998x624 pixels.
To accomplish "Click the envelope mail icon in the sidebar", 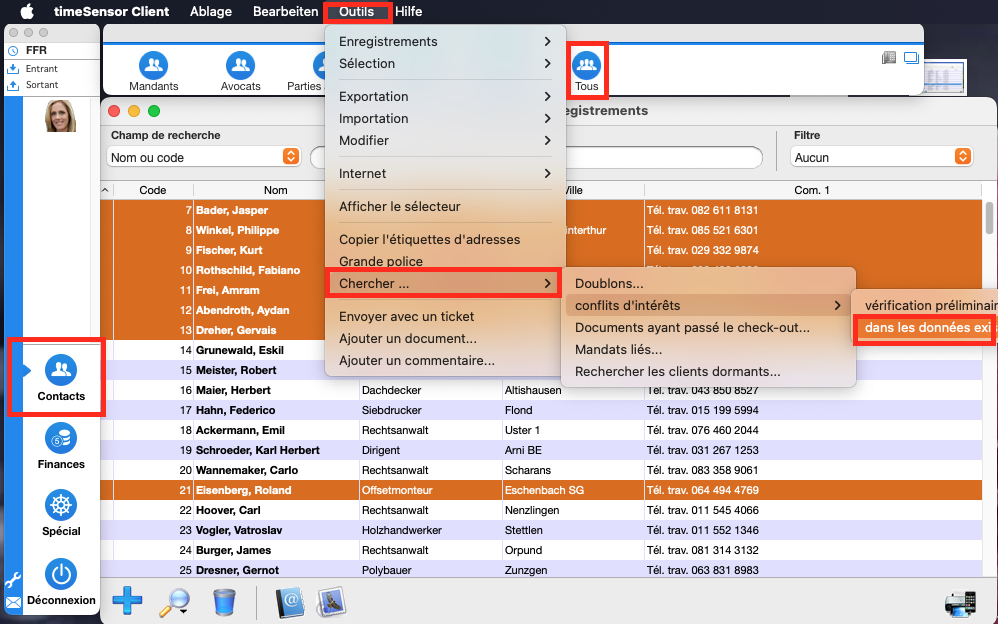I will [13, 602].
